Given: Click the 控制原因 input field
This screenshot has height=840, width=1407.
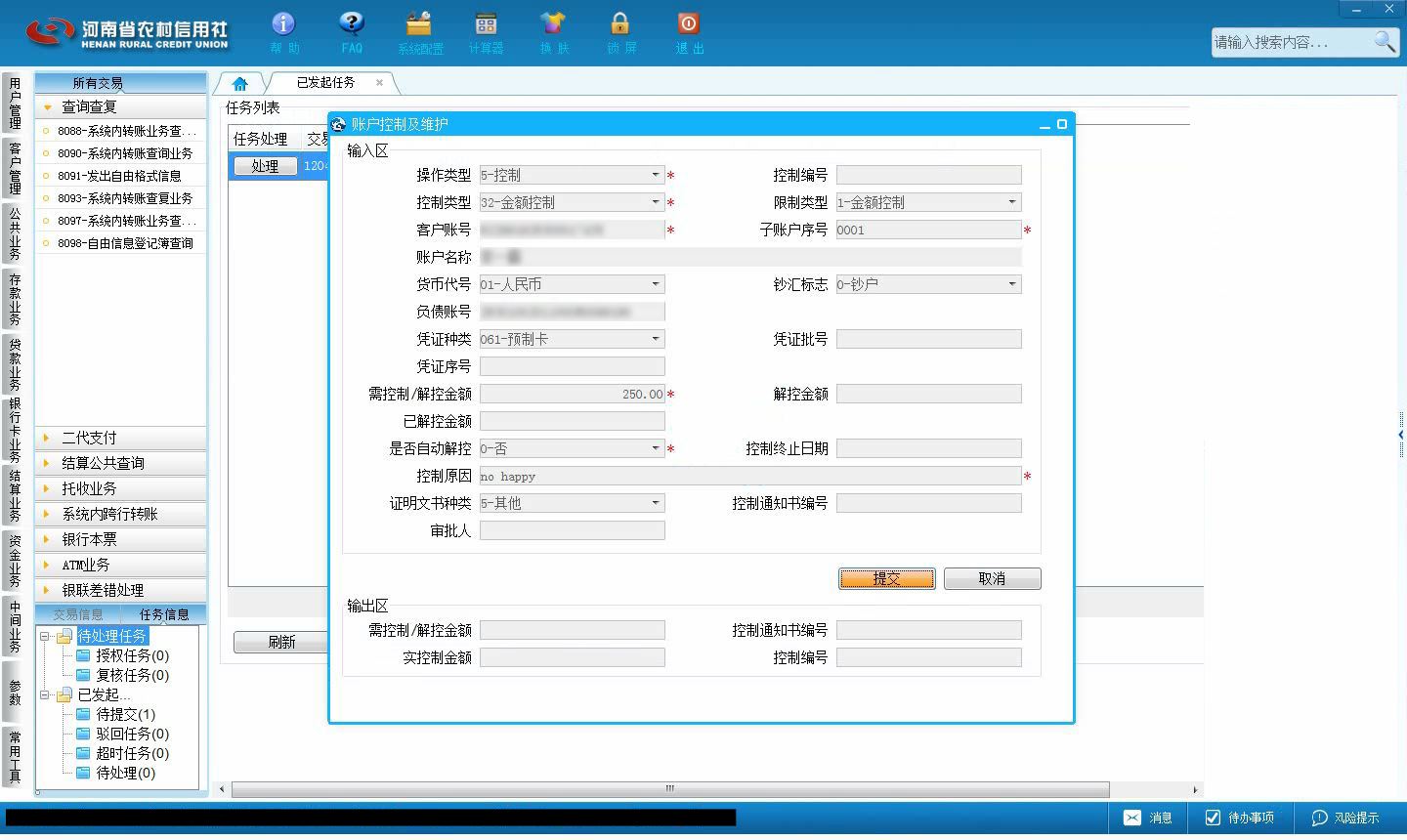Looking at the screenshot, I should point(750,476).
